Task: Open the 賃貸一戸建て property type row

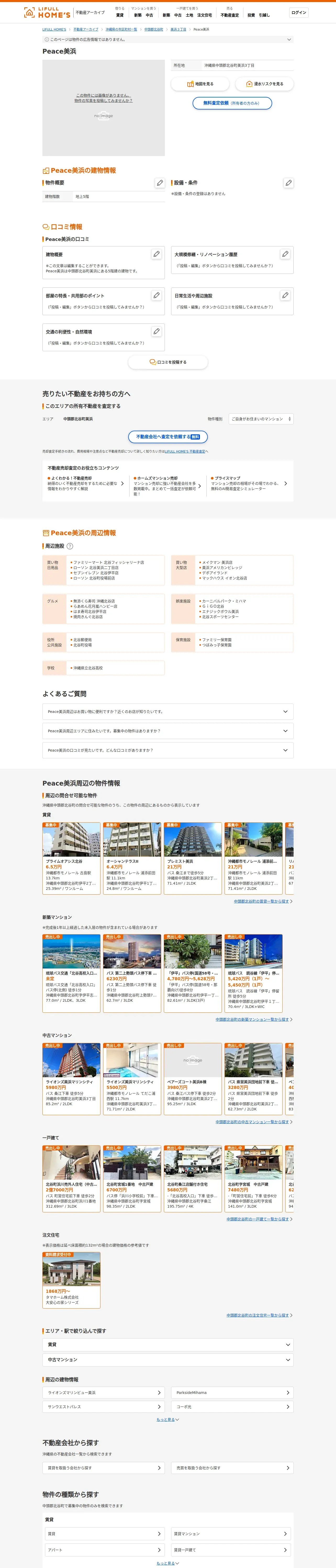Action: [231, 1550]
